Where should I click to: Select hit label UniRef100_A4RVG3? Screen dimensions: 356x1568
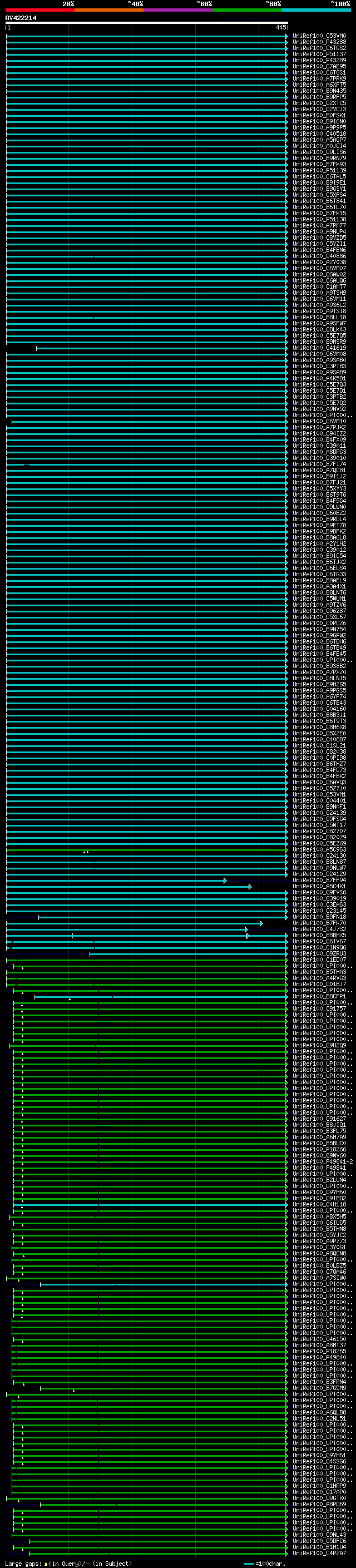click(319, 978)
